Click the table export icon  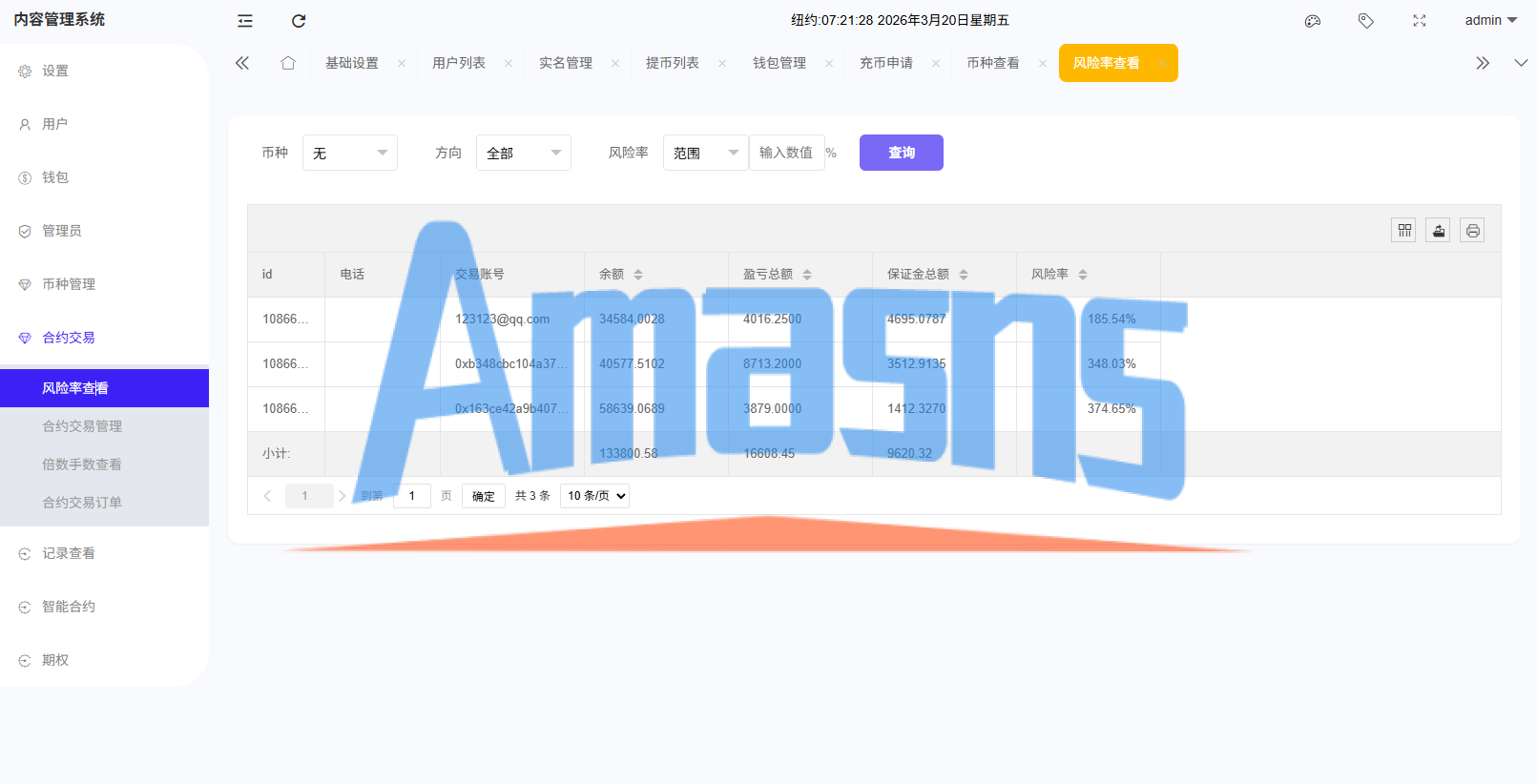pos(1438,230)
